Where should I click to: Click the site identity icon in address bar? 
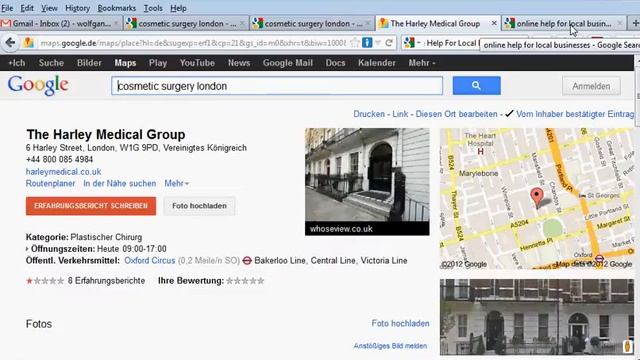(28, 42)
